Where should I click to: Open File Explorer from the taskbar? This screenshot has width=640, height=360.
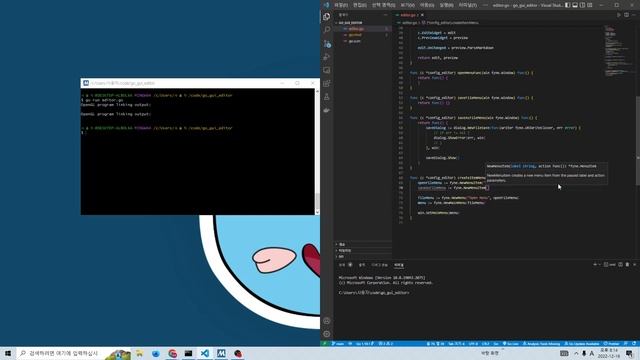pos(139,353)
